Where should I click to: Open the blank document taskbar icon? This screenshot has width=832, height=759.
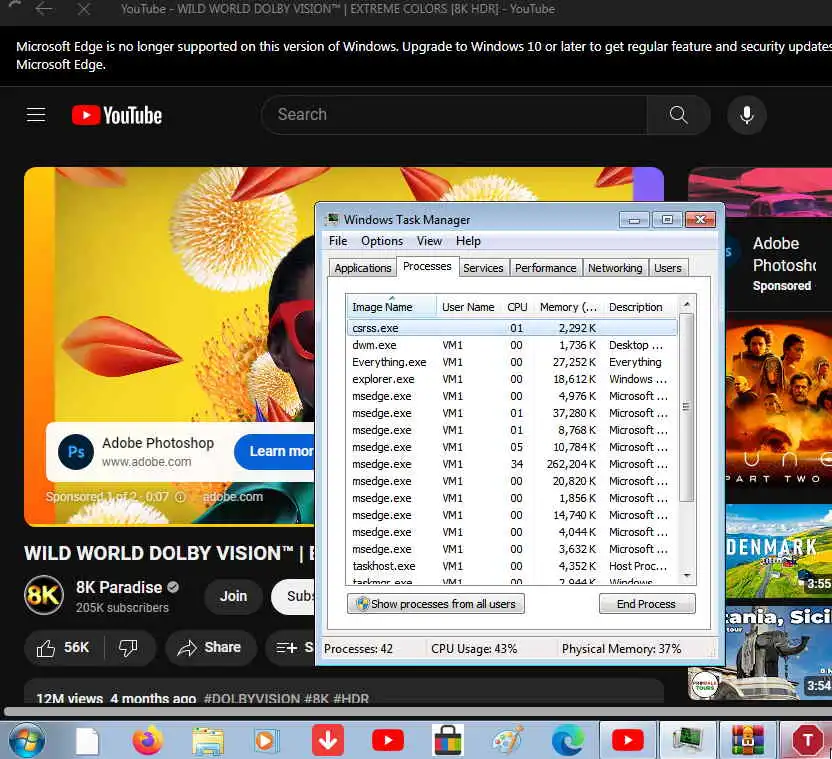pos(88,740)
